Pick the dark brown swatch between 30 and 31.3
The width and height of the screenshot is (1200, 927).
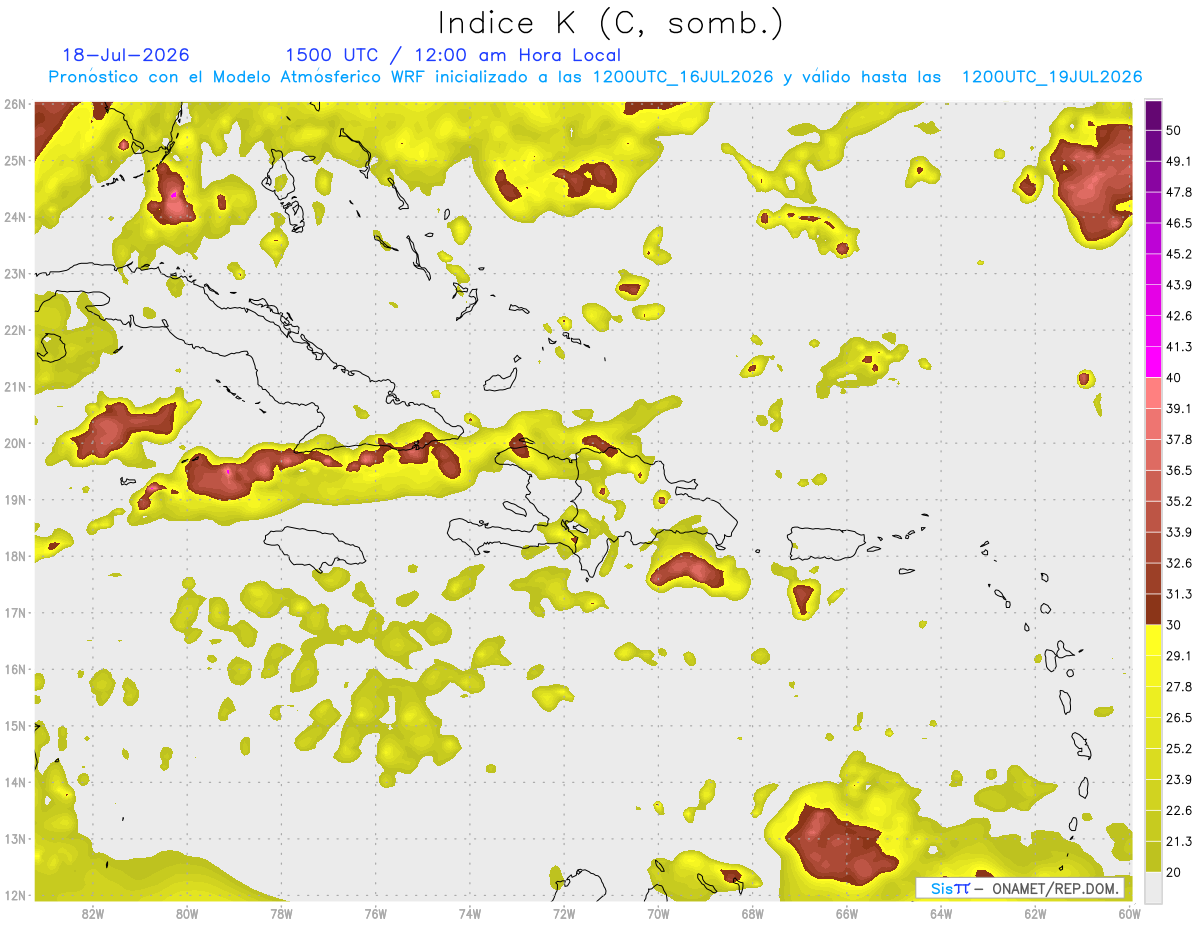1153,610
